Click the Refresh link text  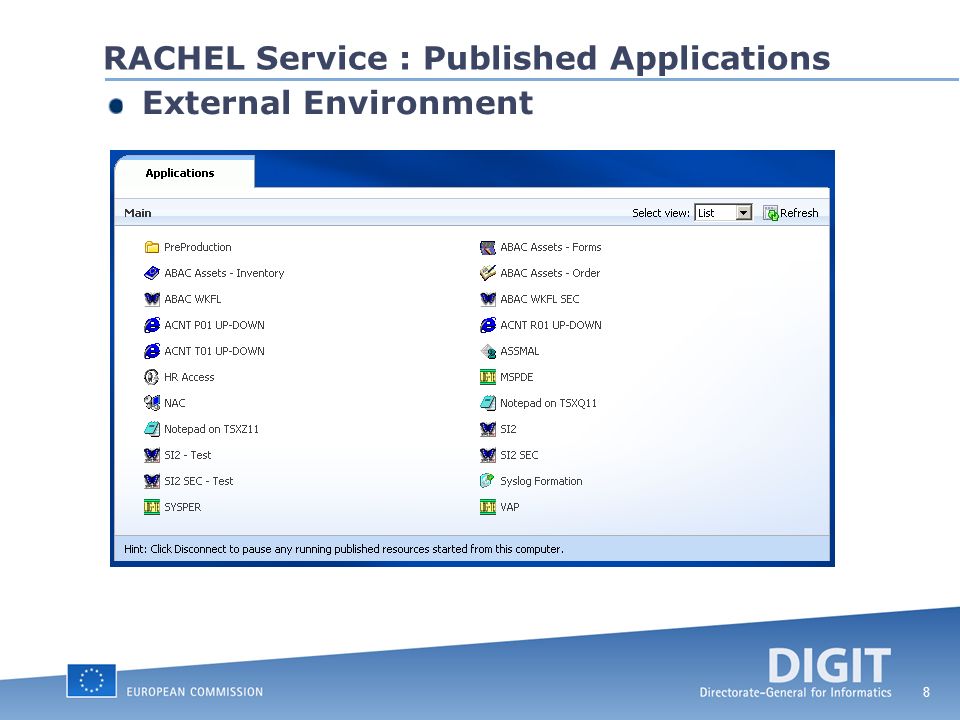pos(799,213)
